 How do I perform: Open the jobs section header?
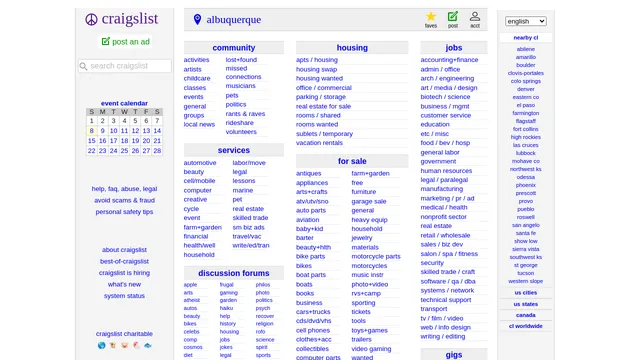pos(453,48)
